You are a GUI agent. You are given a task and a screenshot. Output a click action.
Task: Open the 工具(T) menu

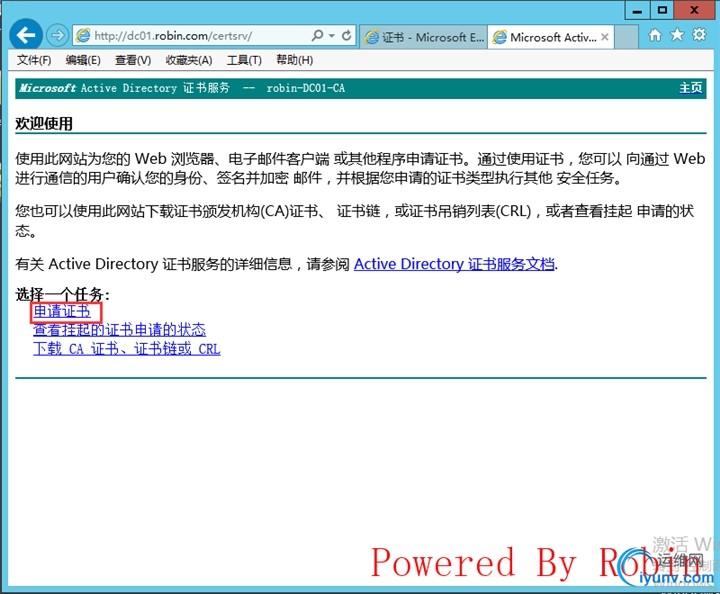(244, 60)
